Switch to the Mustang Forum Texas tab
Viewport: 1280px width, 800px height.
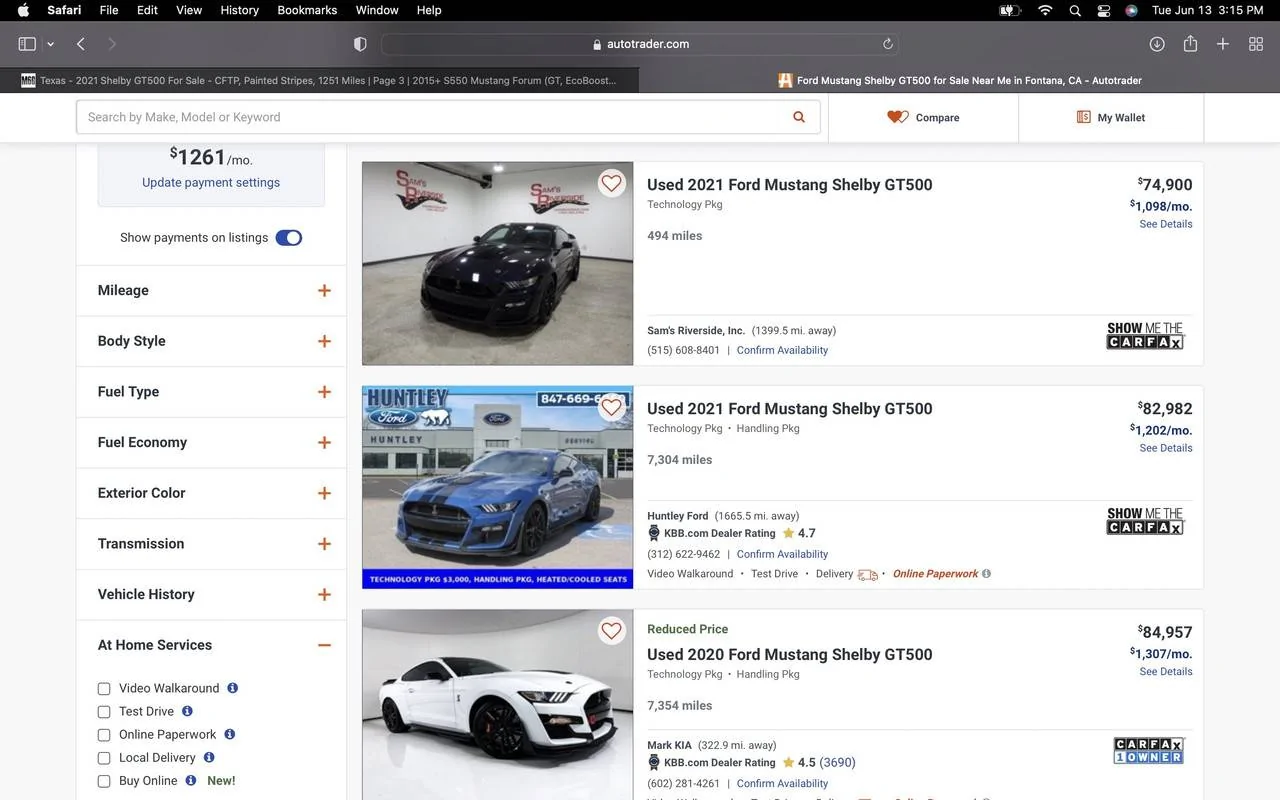(320, 81)
